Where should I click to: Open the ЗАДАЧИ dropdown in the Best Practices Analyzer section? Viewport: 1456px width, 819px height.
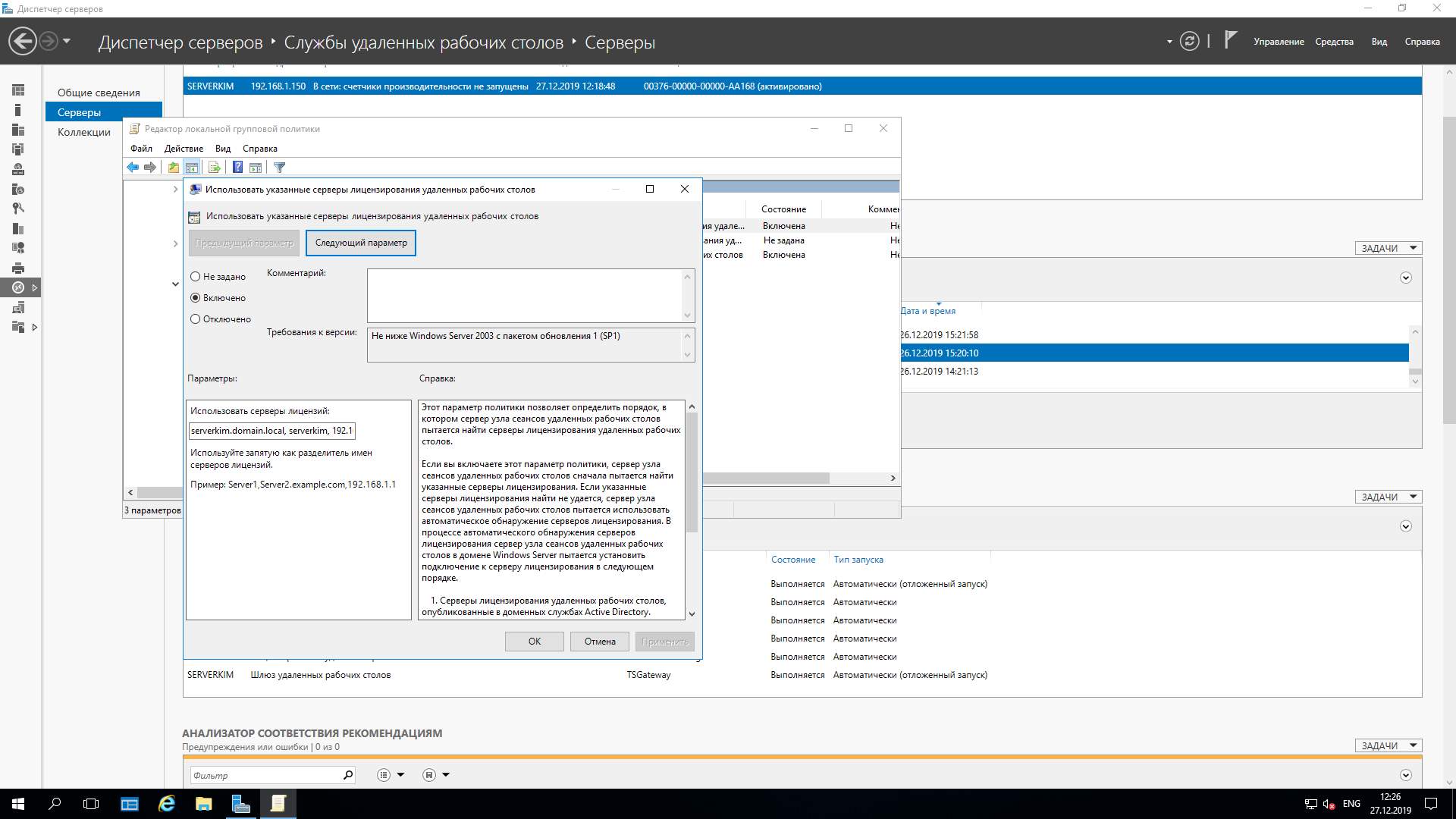(1389, 745)
